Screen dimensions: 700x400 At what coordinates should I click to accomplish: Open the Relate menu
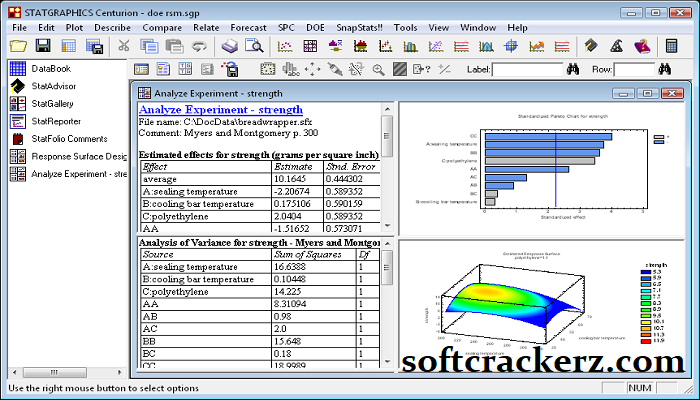pos(206,28)
